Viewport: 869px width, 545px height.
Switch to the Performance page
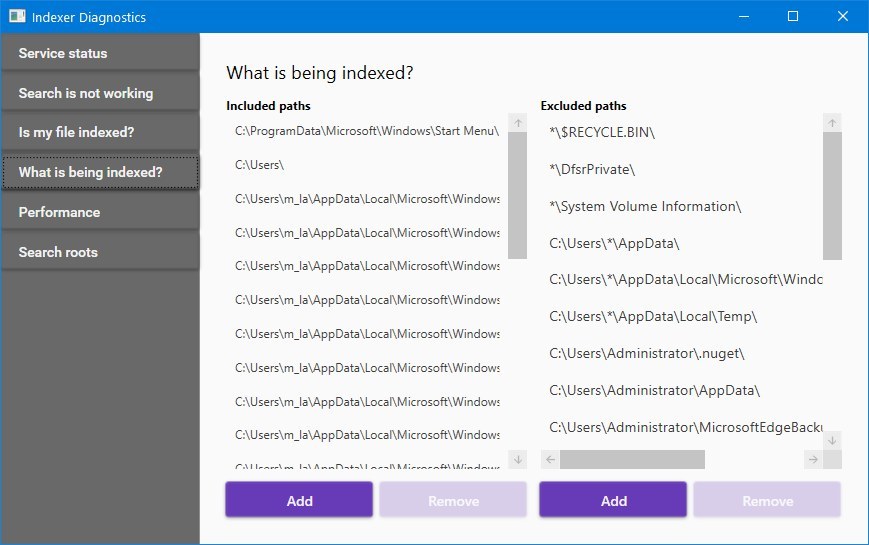(x=100, y=212)
